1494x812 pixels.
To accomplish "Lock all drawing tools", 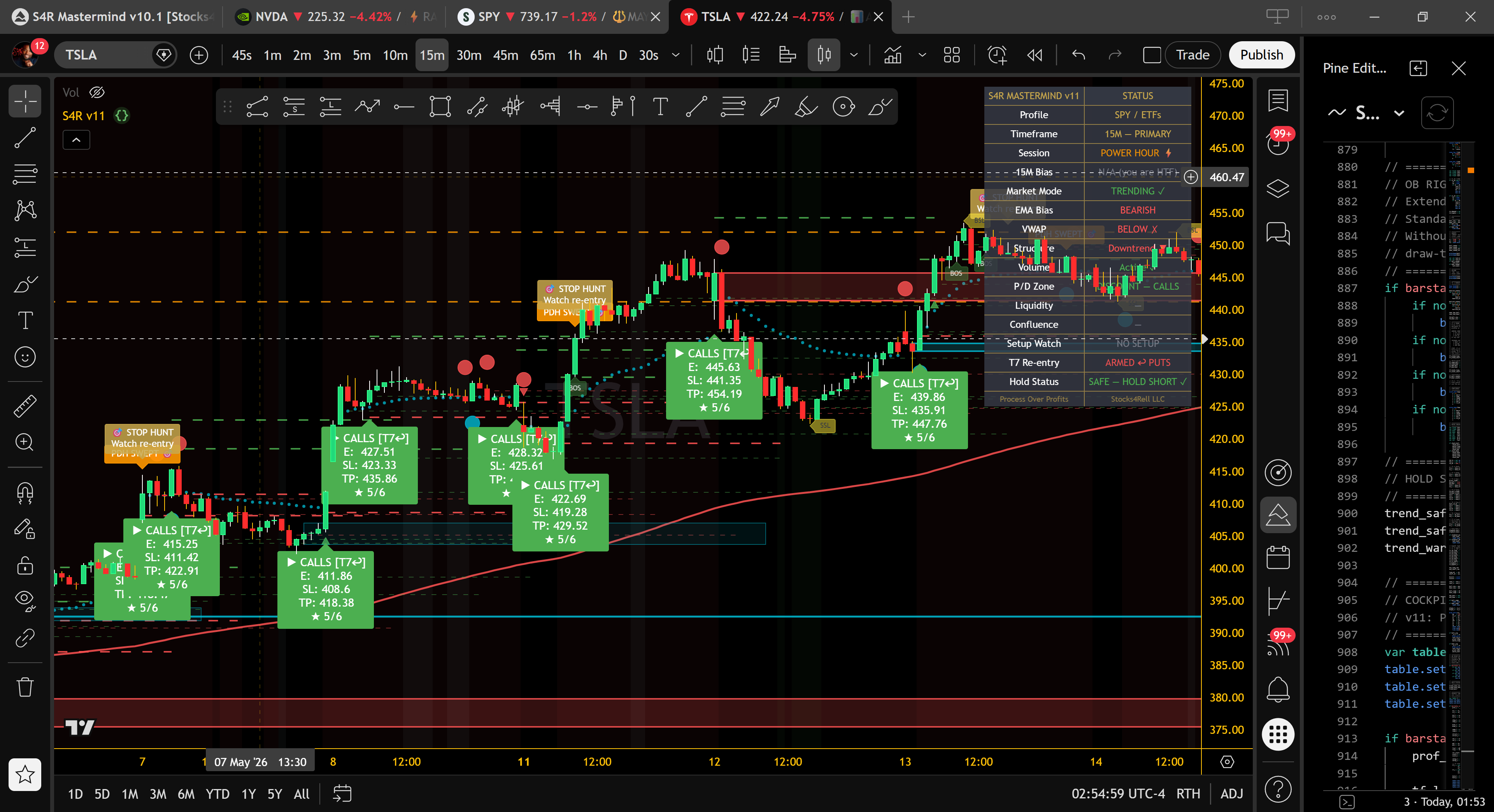I will 25,565.
